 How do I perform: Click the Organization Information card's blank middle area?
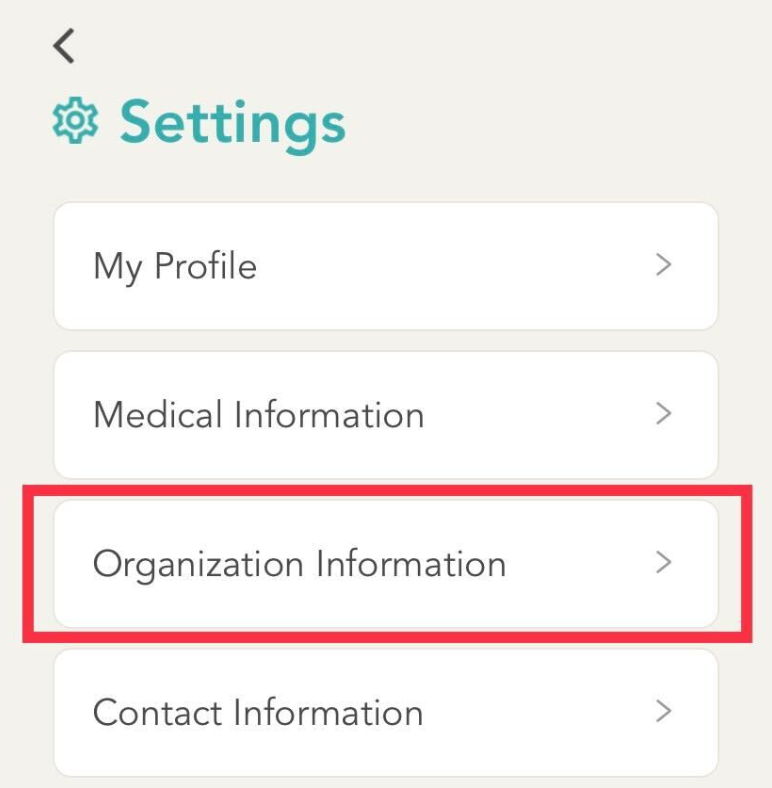tap(580, 564)
